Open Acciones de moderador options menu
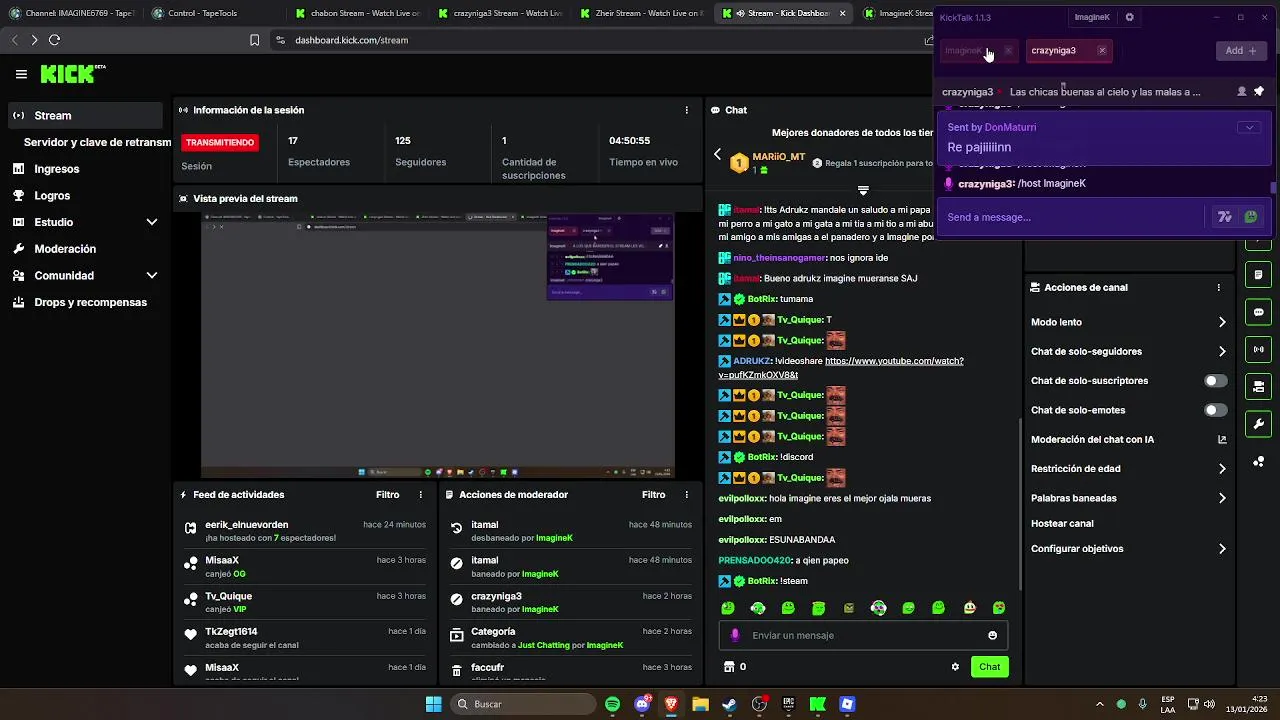Viewport: 1280px width, 720px height. [x=686, y=495]
